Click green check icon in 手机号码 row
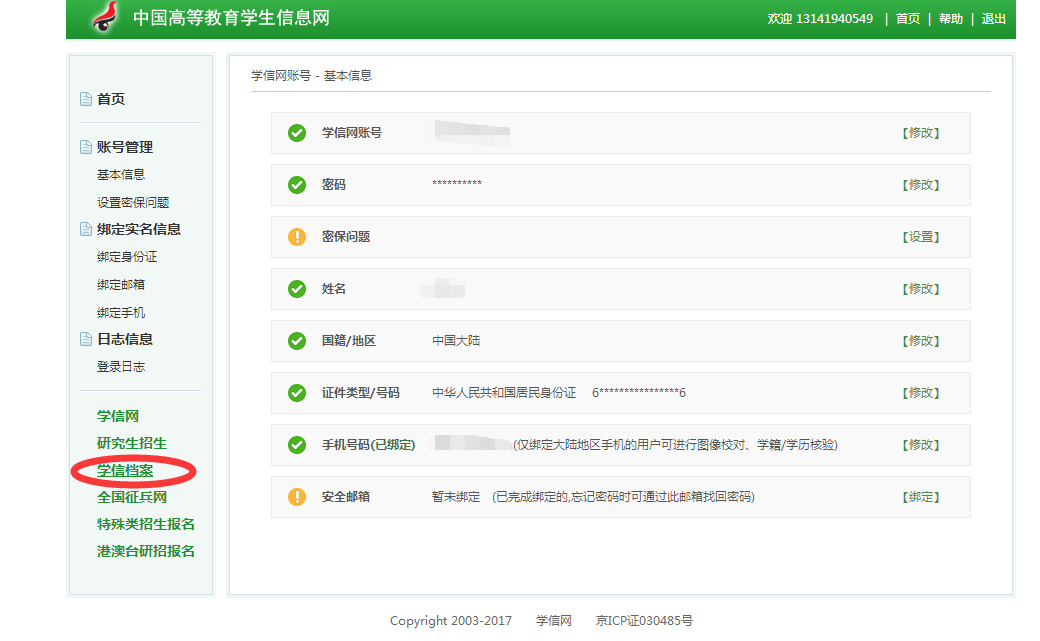Image resolution: width=1040 pixels, height=641 pixels. tap(297, 445)
